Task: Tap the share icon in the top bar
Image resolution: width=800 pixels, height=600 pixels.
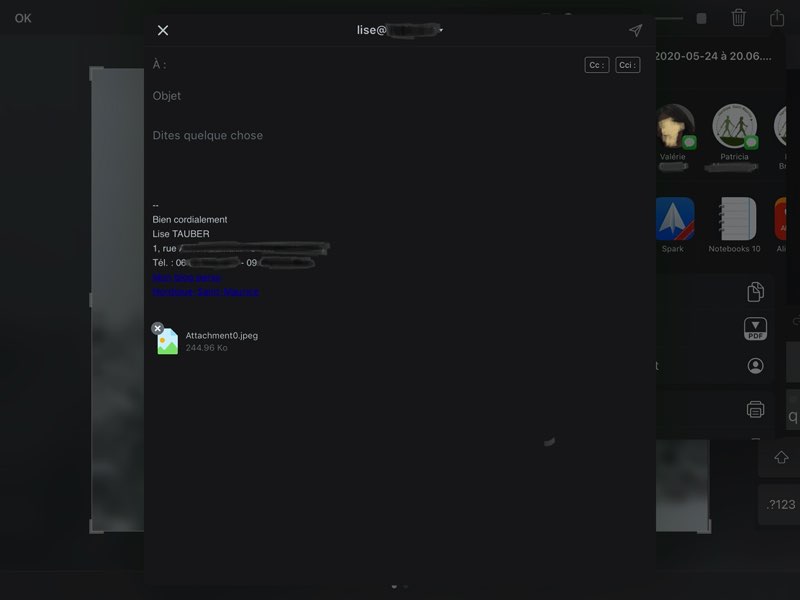Action: coord(777,17)
